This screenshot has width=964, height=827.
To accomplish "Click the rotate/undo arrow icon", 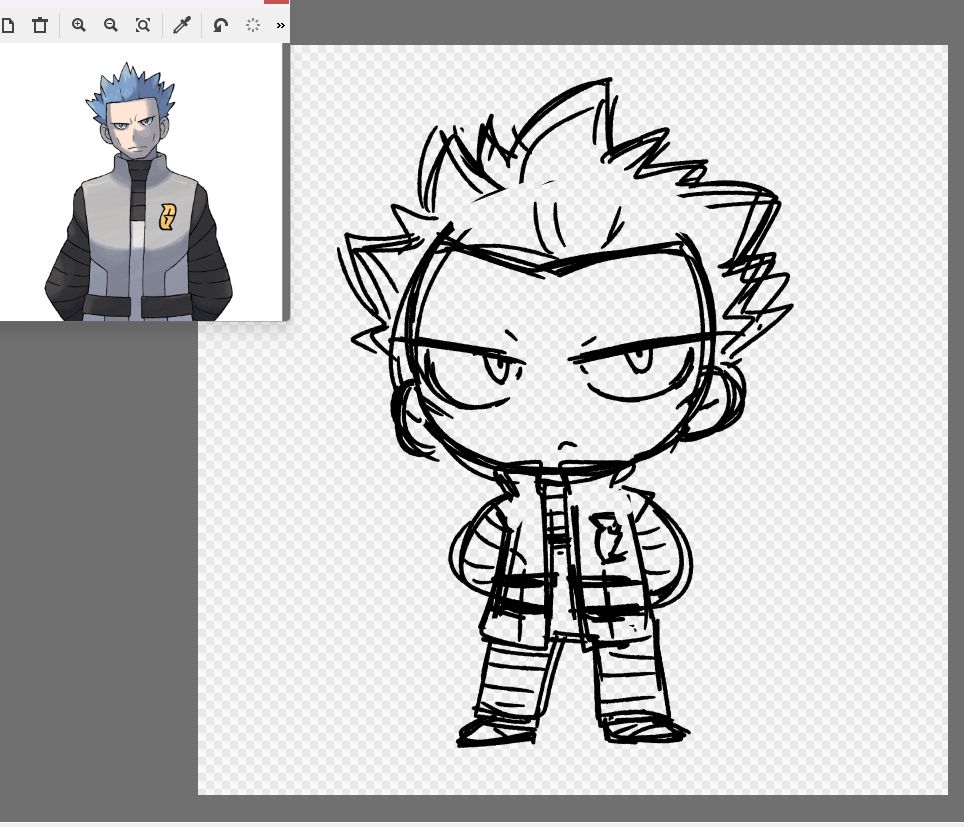I will click(220, 25).
